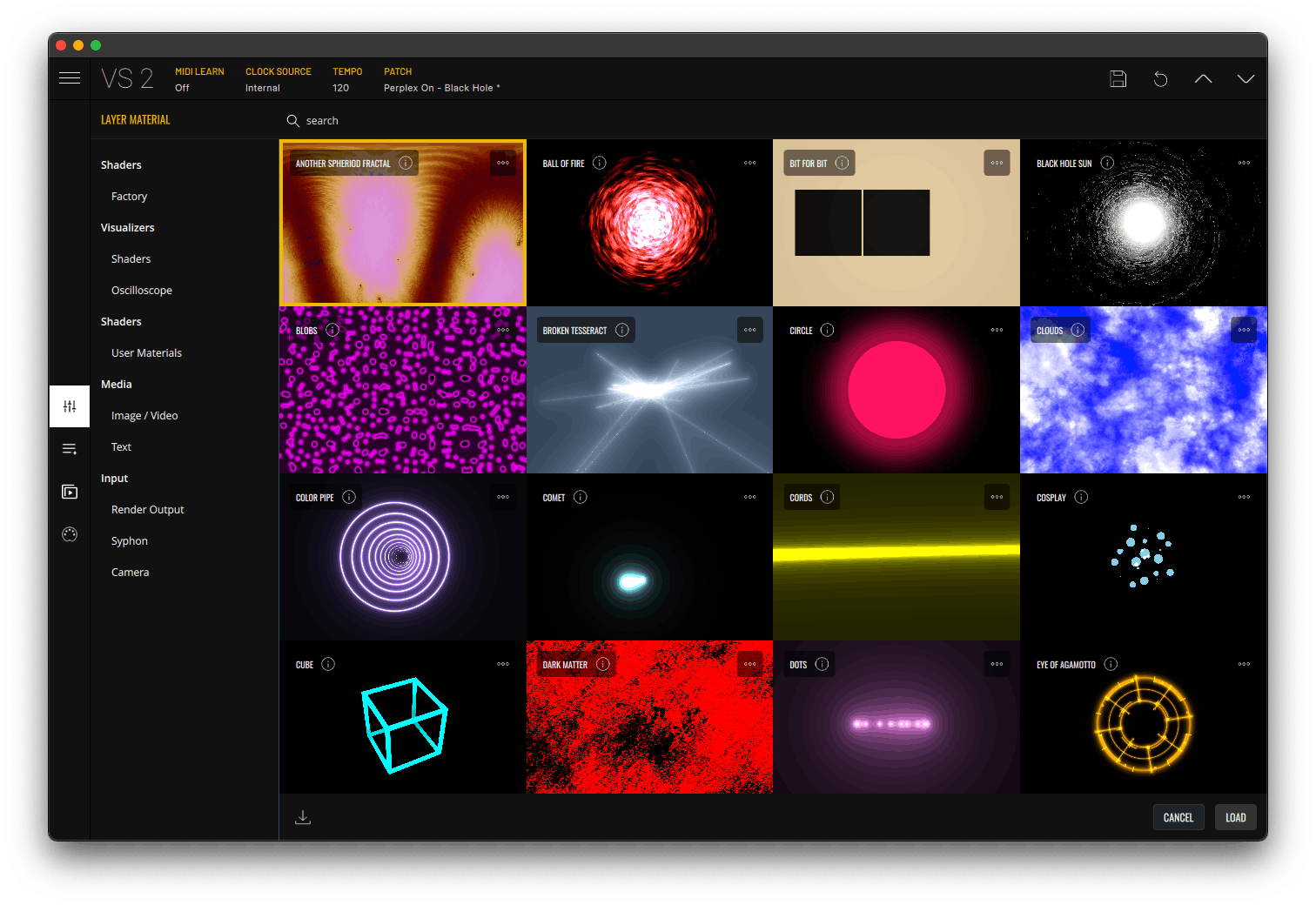Open the overflow menu on the Cube tile

pyautogui.click(x=503, y=664)
